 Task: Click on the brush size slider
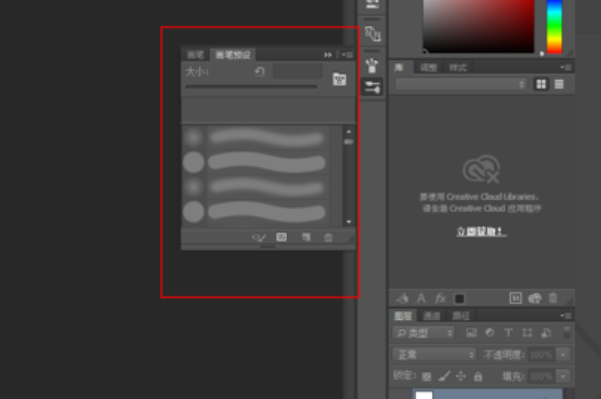[x=251, y=87]
